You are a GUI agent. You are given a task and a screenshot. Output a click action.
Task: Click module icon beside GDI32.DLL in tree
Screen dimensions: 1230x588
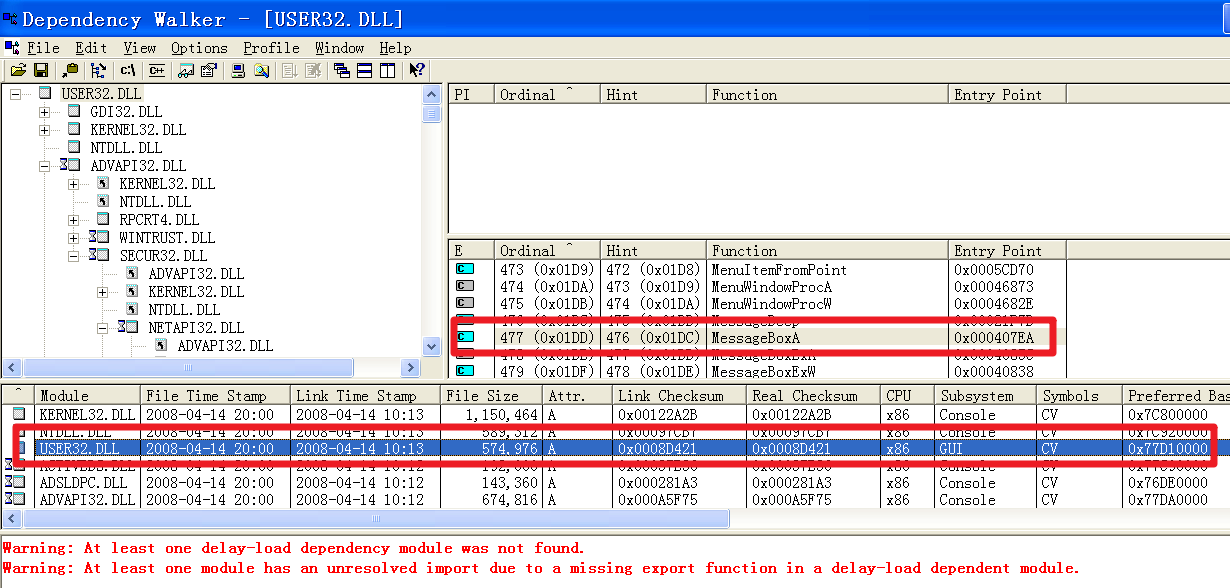73,111
